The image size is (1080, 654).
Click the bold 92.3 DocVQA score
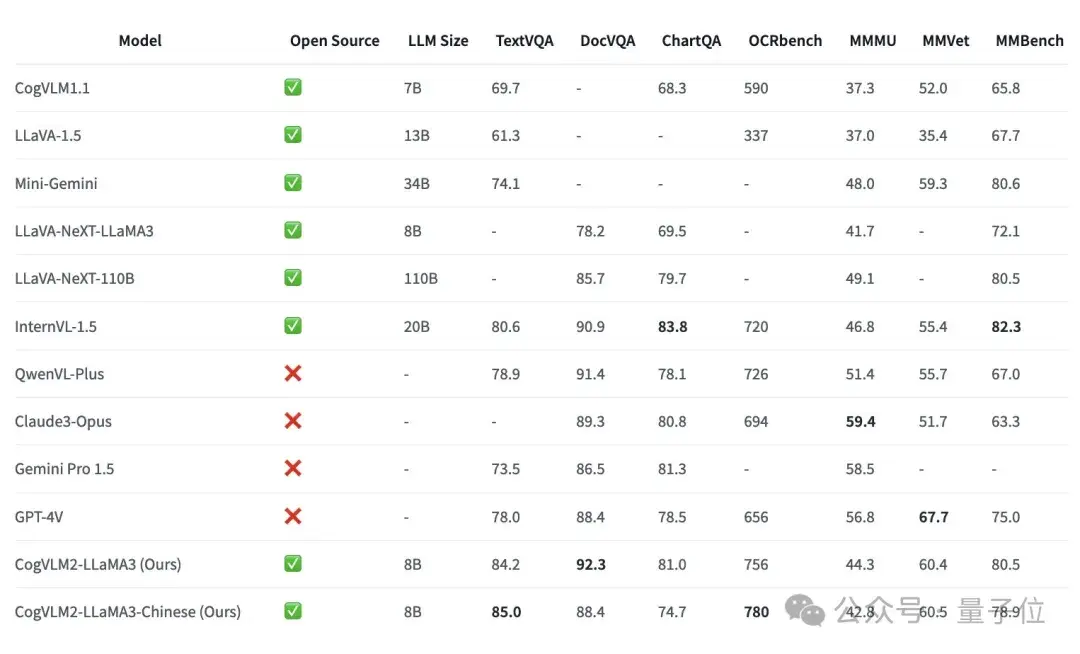click(x=591, y=565)
